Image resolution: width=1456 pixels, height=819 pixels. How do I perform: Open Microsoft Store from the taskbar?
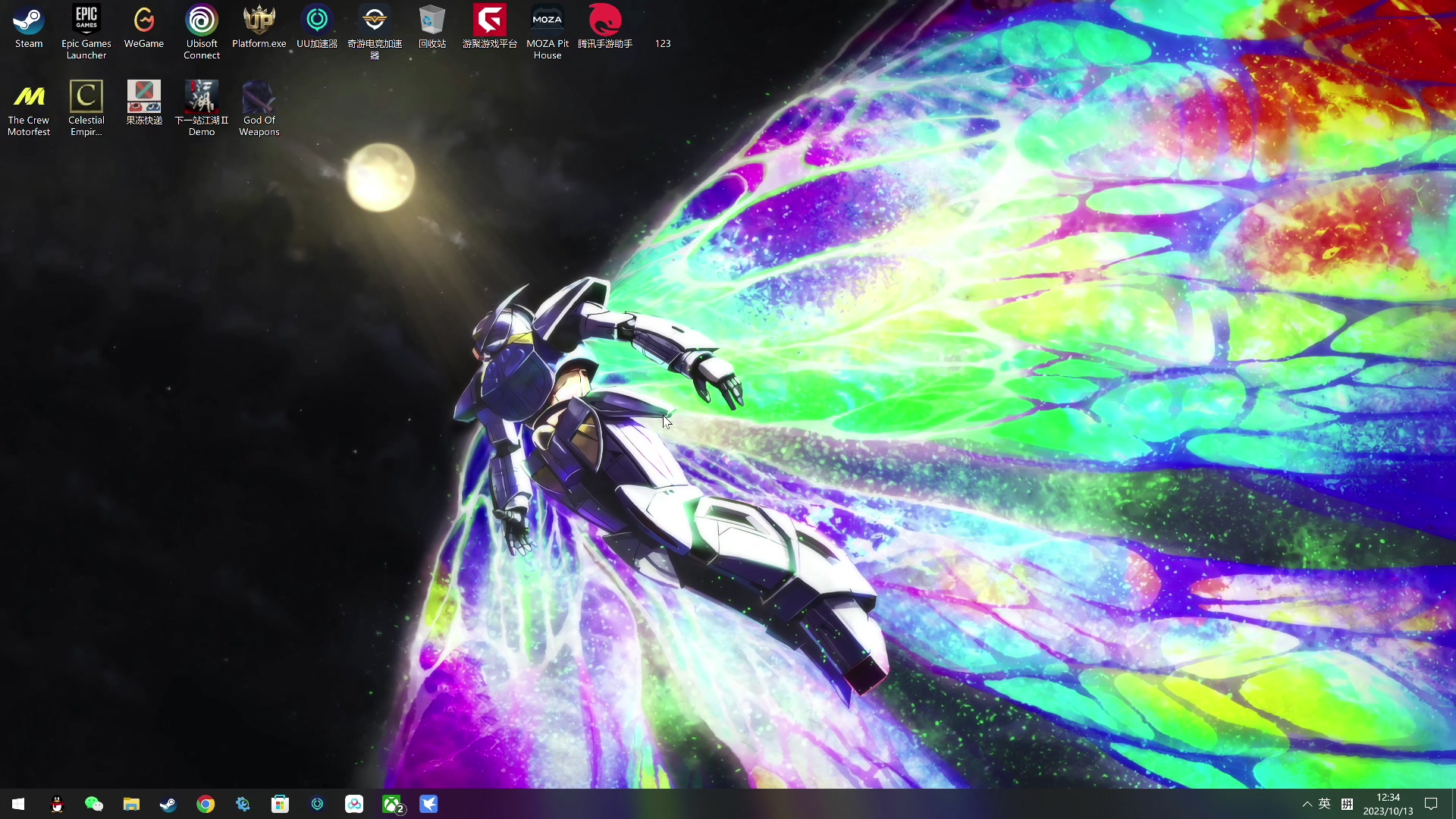pos(280,804)
